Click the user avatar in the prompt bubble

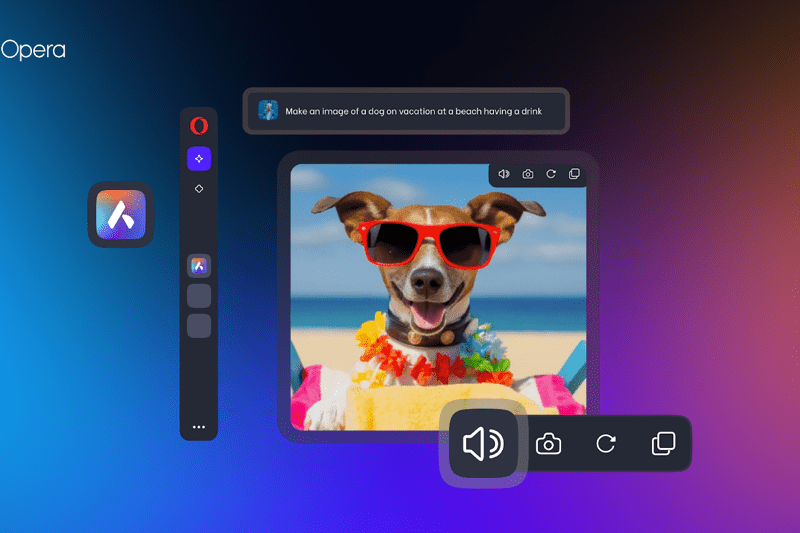click(x=268, y=111)
